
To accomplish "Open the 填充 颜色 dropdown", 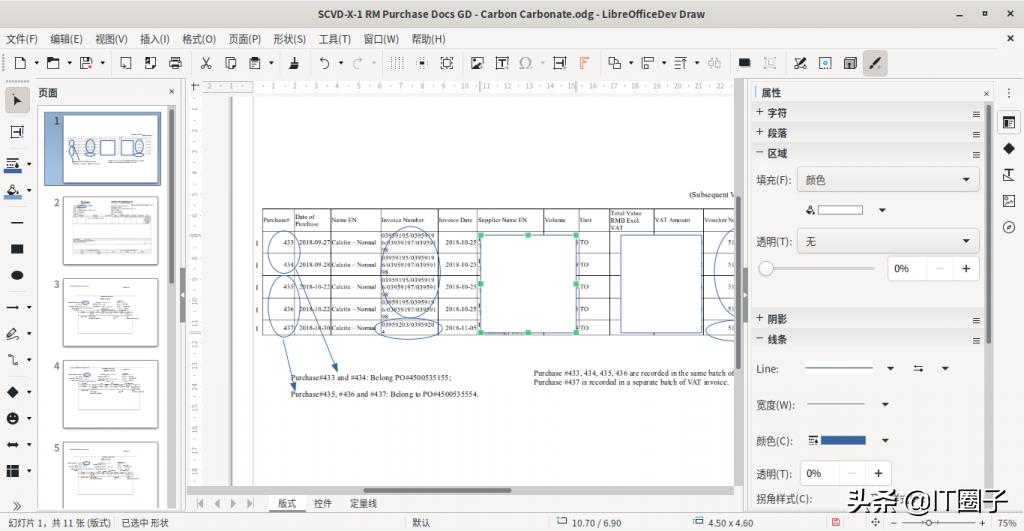I will [x=888, y=180].
